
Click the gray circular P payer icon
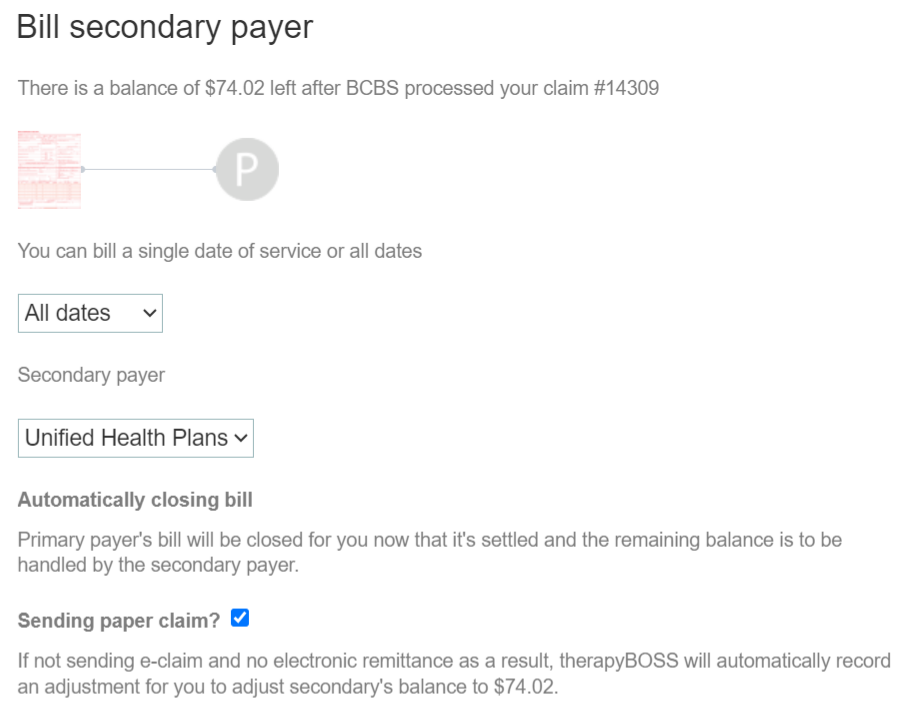pos(247,170)
